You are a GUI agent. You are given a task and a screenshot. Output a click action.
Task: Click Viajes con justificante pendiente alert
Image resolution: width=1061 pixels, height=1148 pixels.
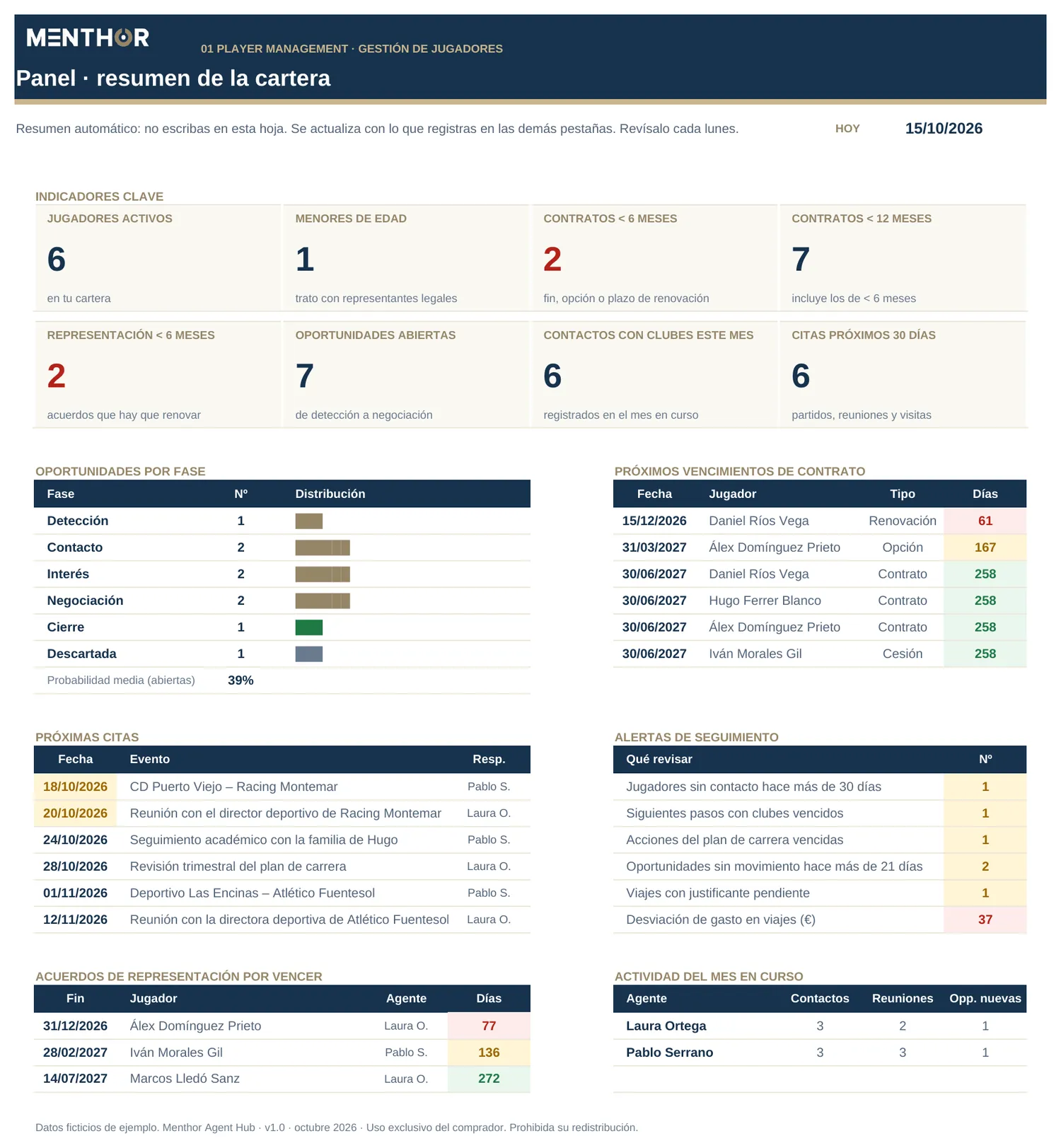point(718,893)
